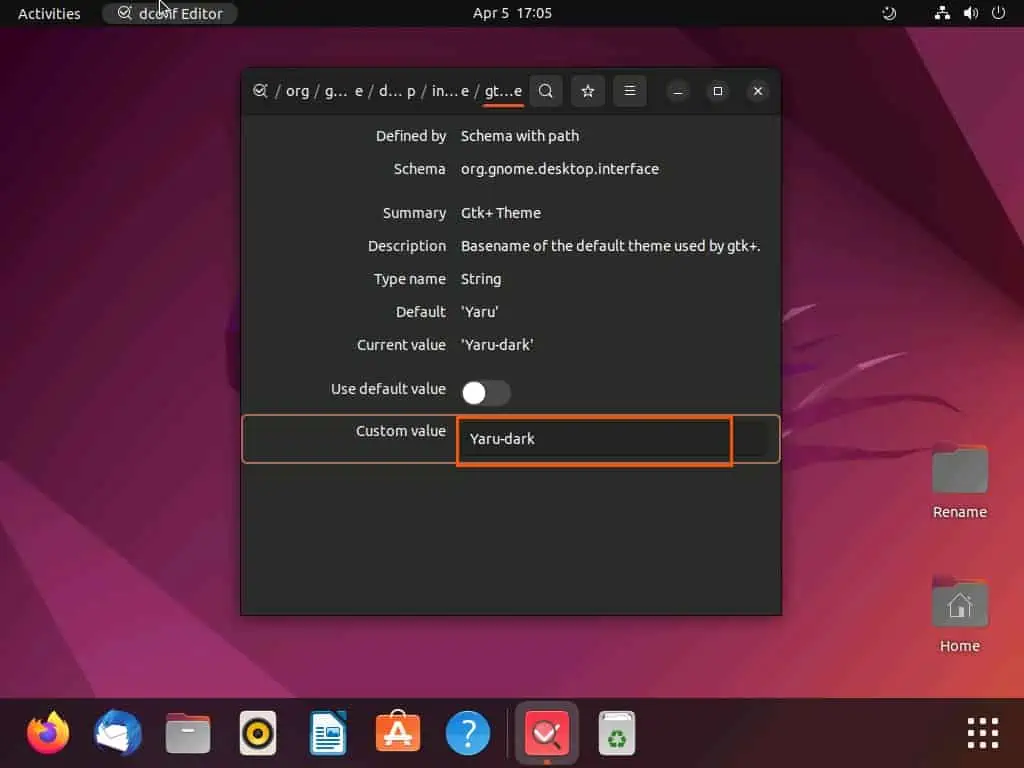Click the volume speaker icon in top bar
This screenshot has width=1024, height=768.
(x=970, y=13)
